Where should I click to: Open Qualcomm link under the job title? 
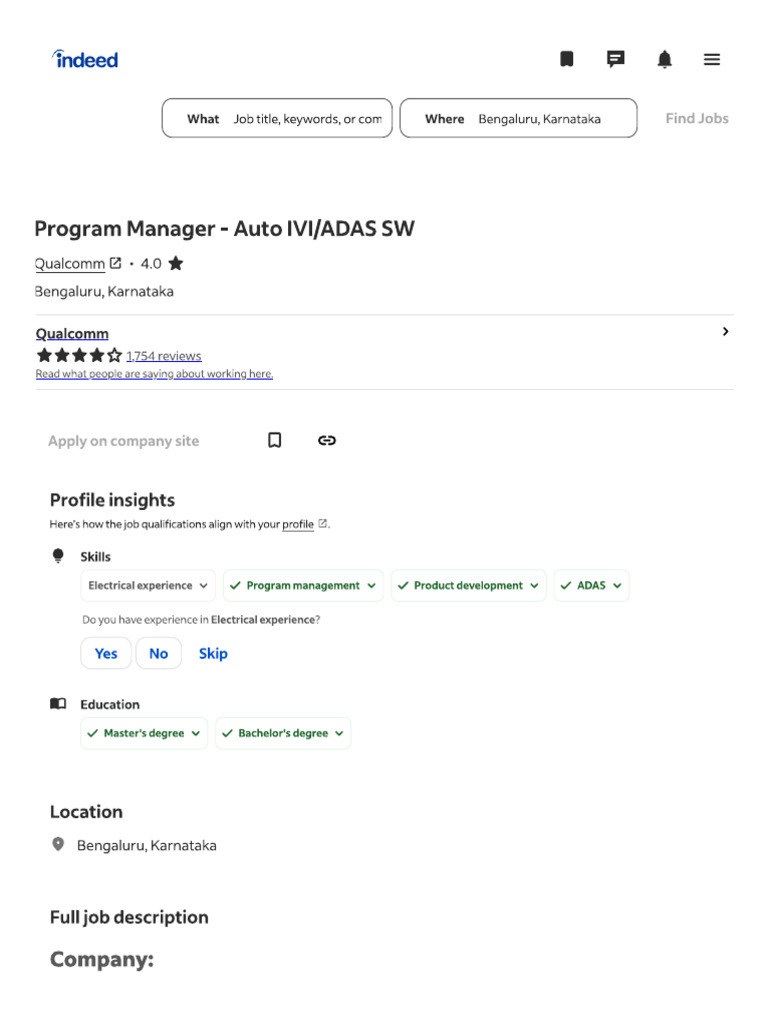pyautogui.click(x=69, y=264)
